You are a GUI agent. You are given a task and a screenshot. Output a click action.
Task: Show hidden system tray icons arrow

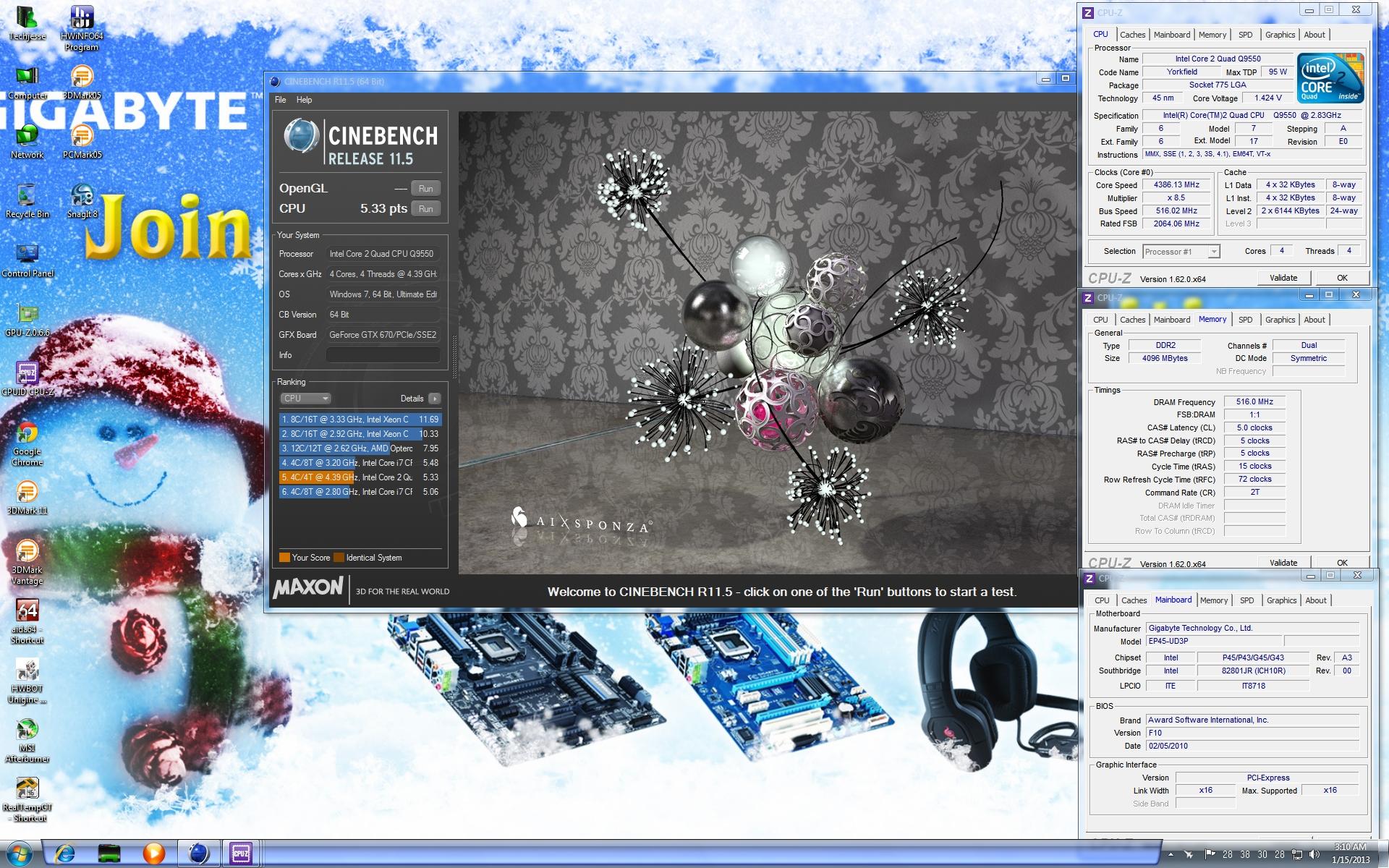click(x=1171, y=854)
